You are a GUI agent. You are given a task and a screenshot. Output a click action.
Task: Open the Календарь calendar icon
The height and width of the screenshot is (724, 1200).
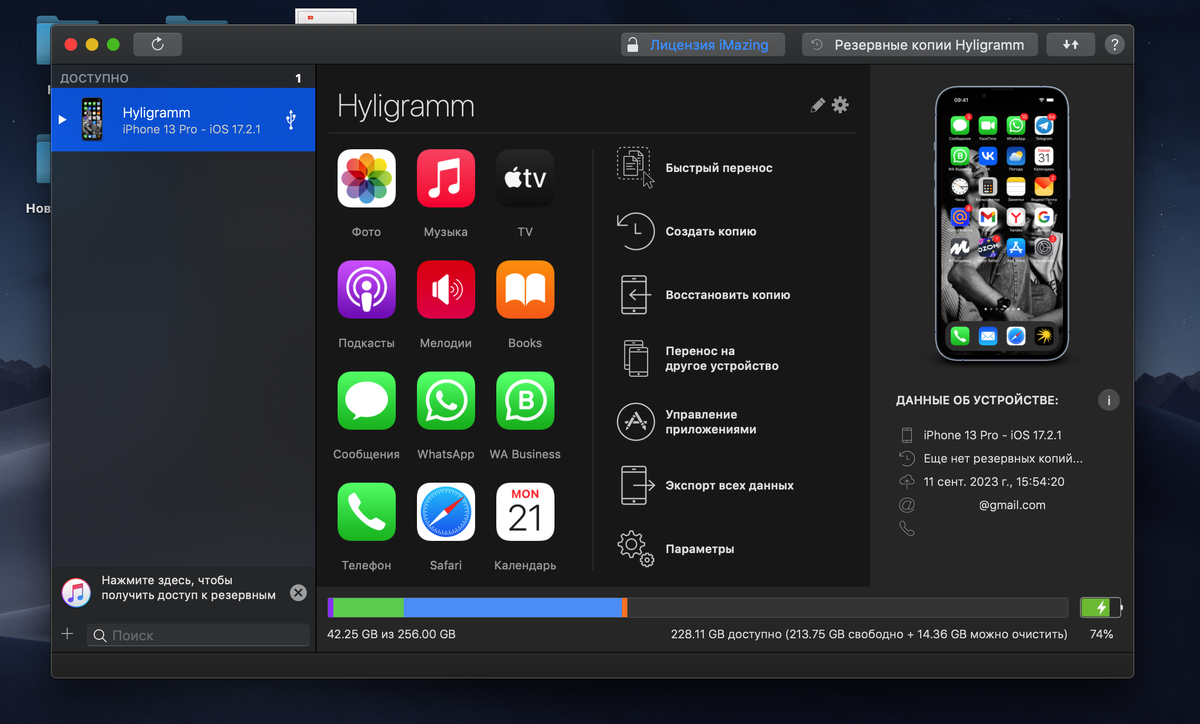pos(525,512)
